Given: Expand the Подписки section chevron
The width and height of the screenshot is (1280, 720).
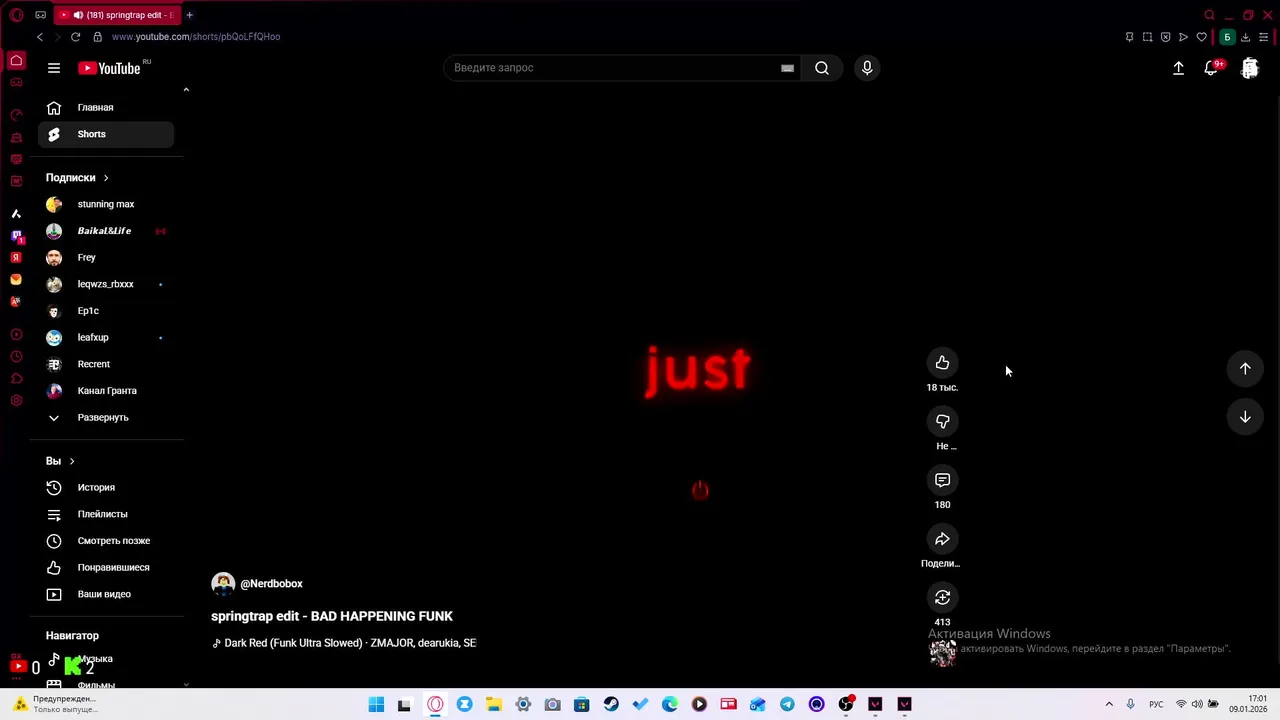Looking at the screenshot, I should pos(105,178).
